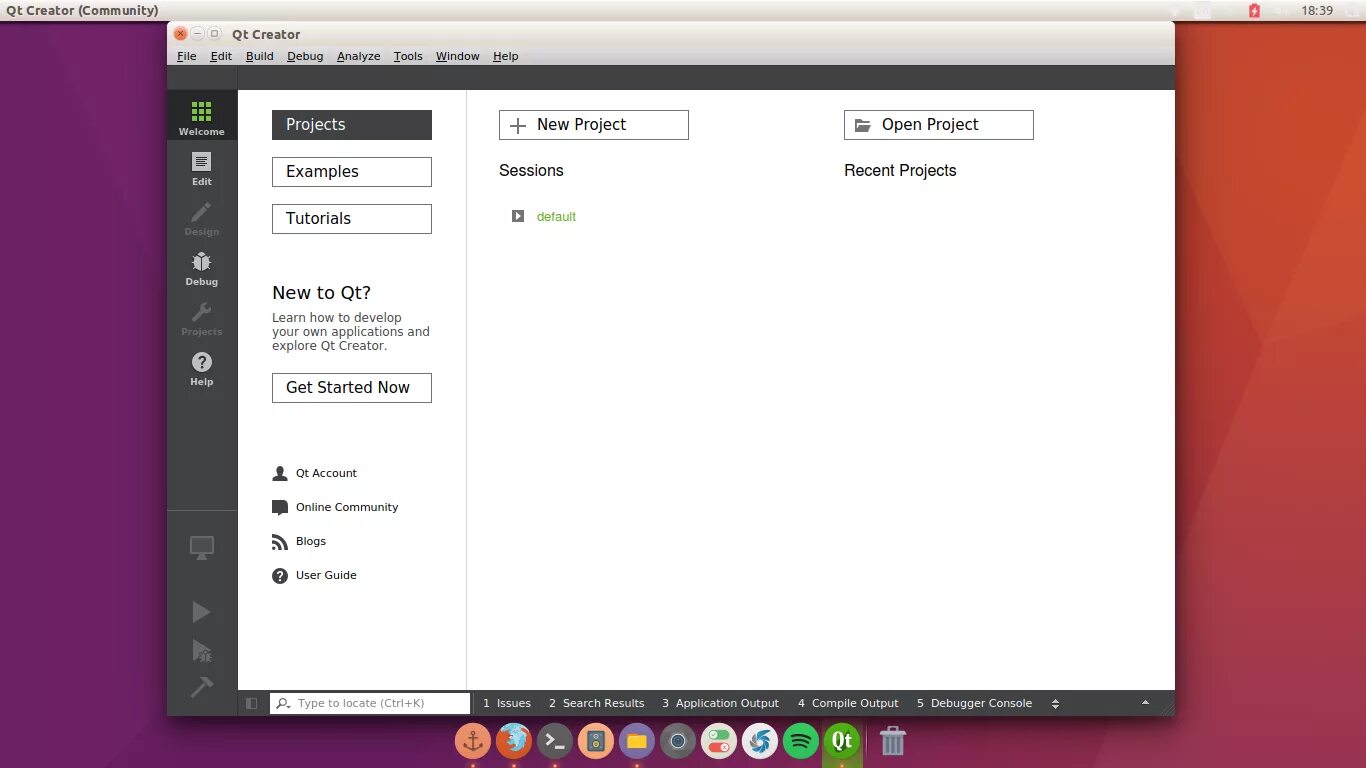Open the Search Results pane
This screenshot has height=768, width=1366.
point(596,703)
